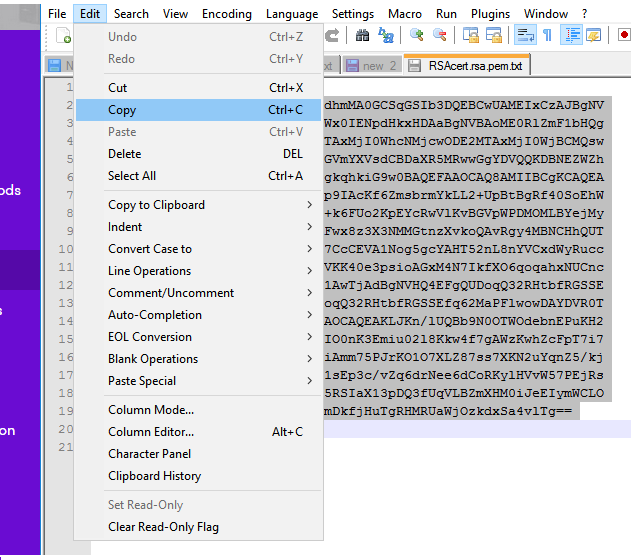The width and height of the screenshot is (636, 560).
Task: Click text line containing p9IAcKf6ZmsbrmYkLL2
Action: 464,195
